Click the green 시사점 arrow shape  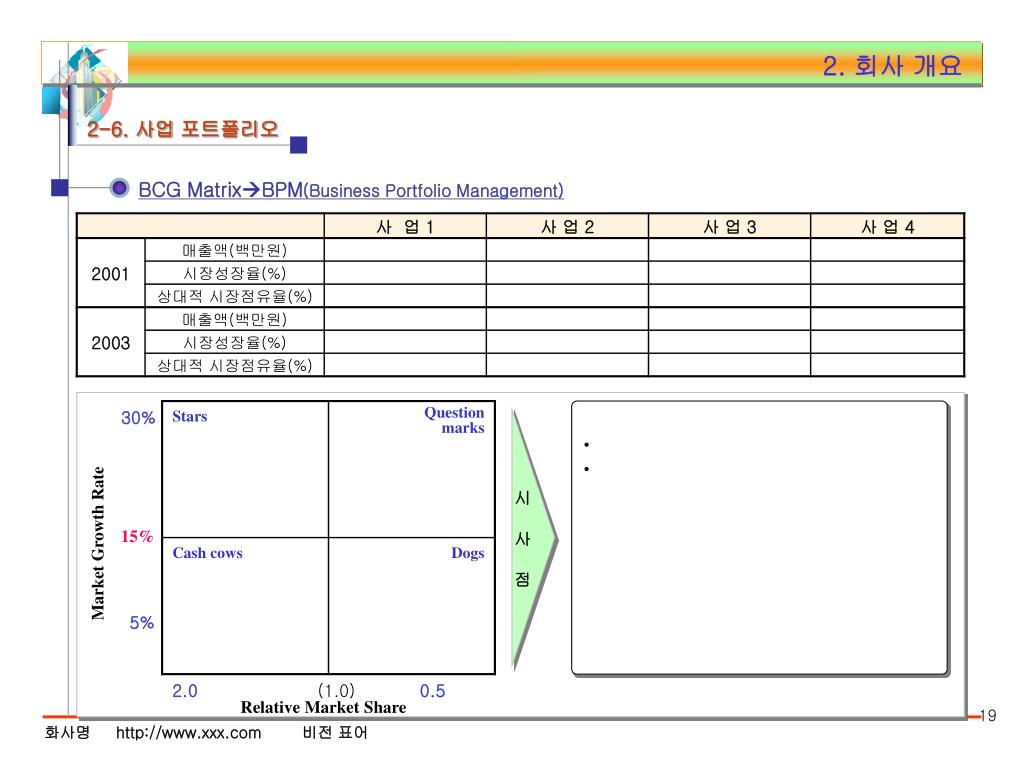point(535,539)
